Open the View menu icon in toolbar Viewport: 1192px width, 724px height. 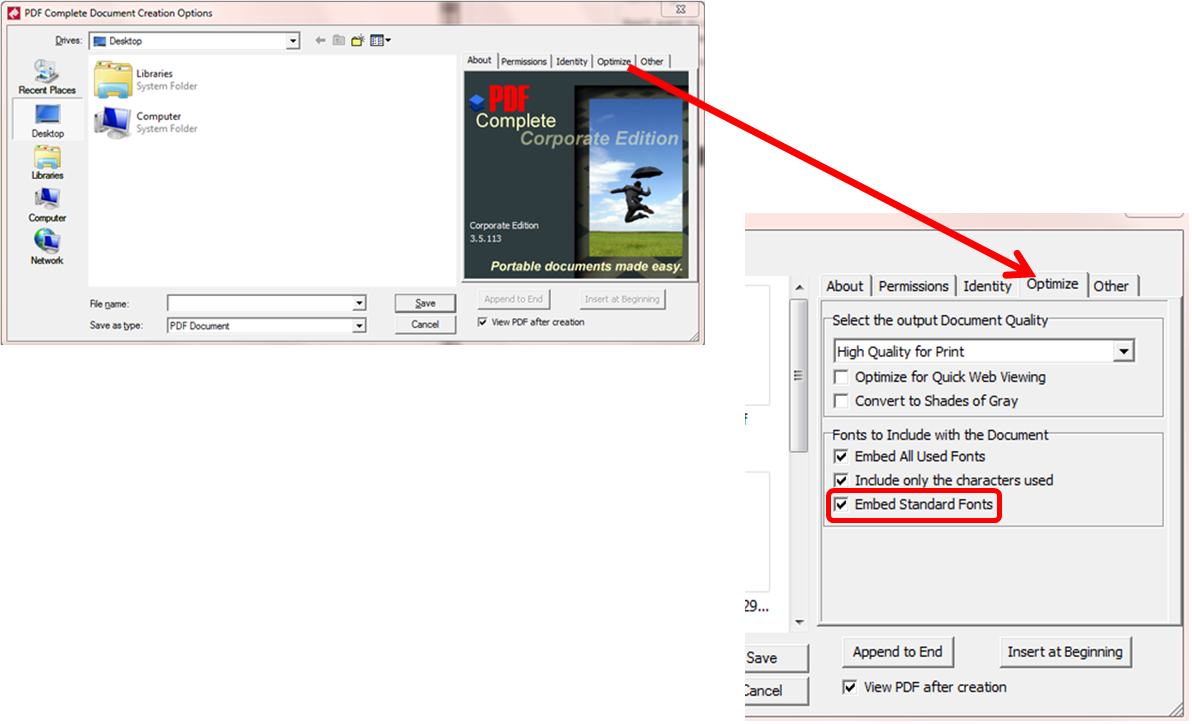tap(380, 40)
